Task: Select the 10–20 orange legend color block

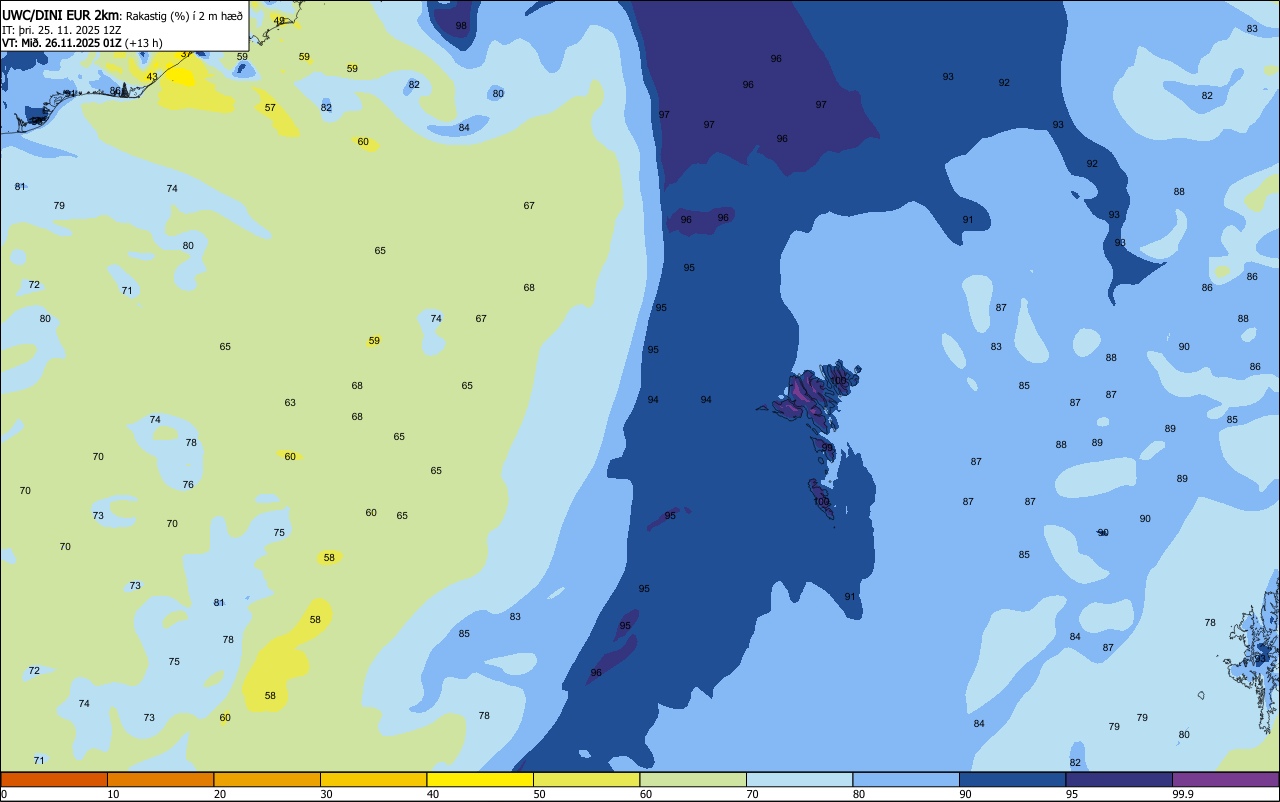Action: (x=160, y=779)
